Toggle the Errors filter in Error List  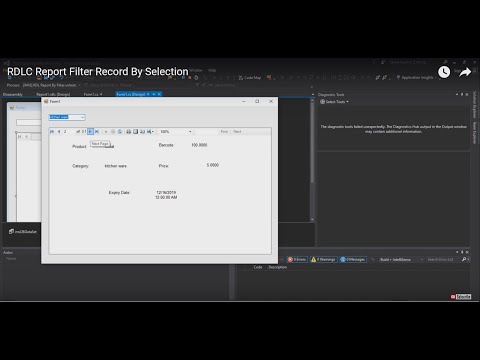(x=297, y=259)
